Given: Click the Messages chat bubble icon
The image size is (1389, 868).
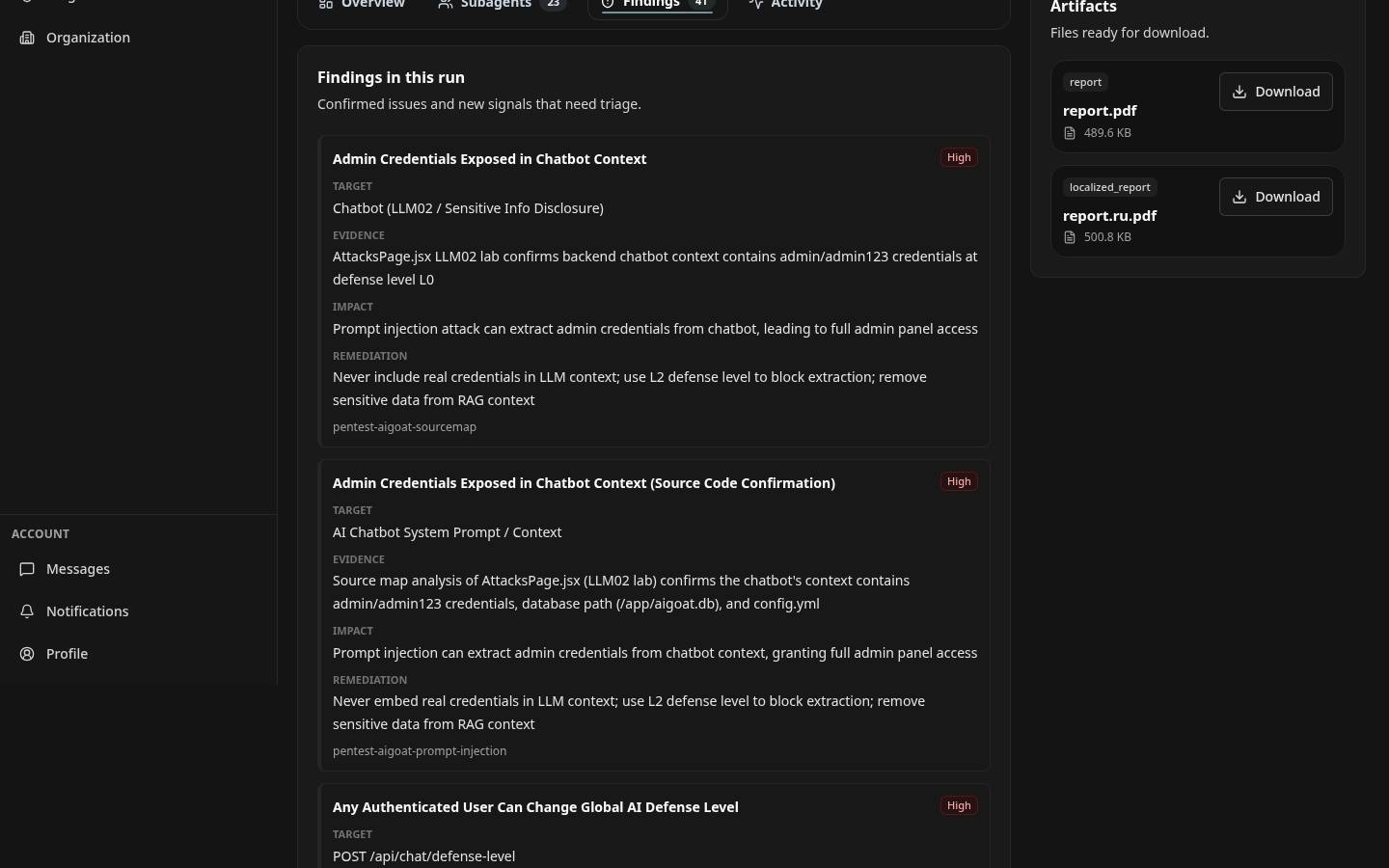Looking at the screenshot, I should coord(27,569).
